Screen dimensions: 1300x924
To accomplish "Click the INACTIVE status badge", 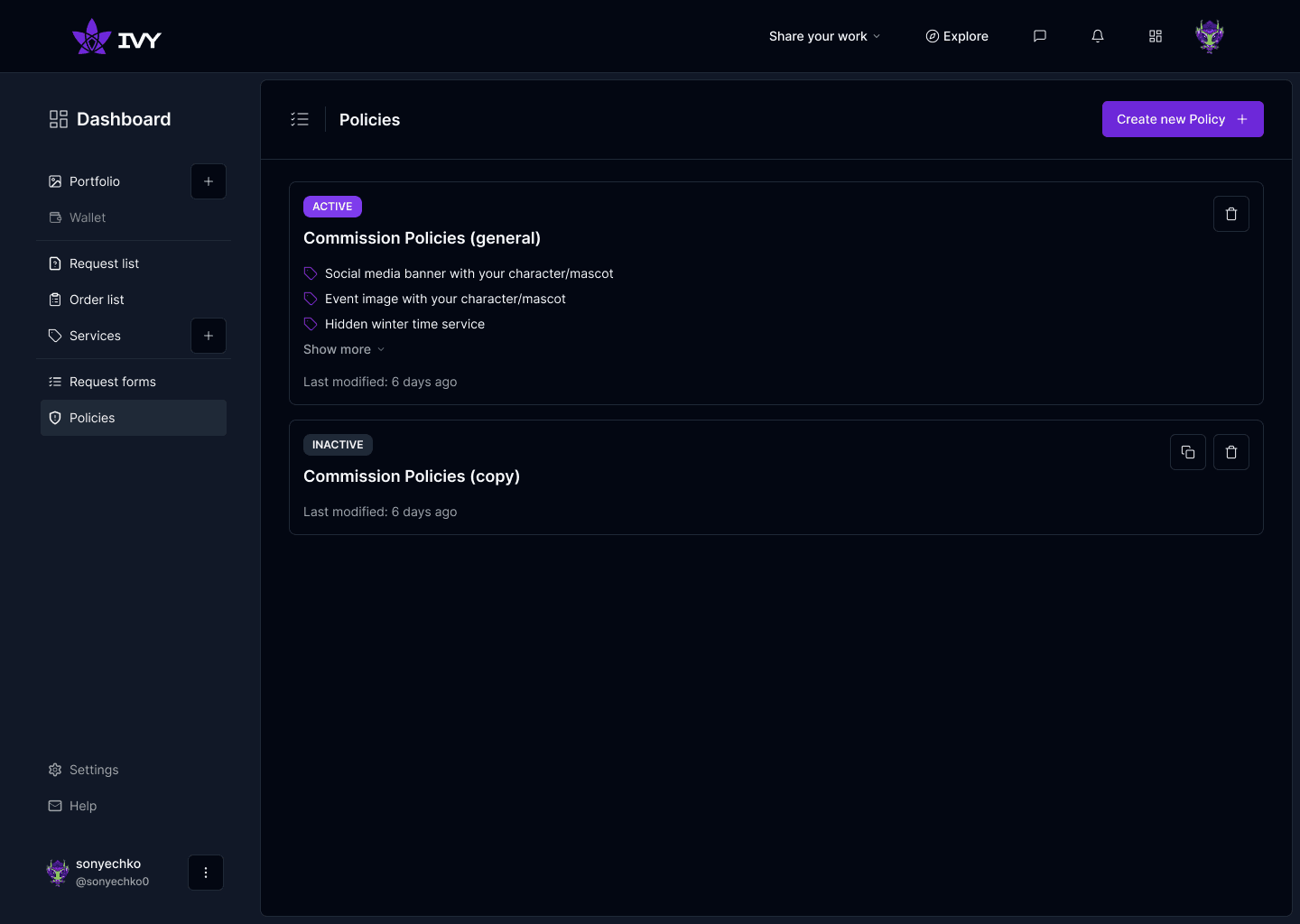I will click(x=338, y=445).
